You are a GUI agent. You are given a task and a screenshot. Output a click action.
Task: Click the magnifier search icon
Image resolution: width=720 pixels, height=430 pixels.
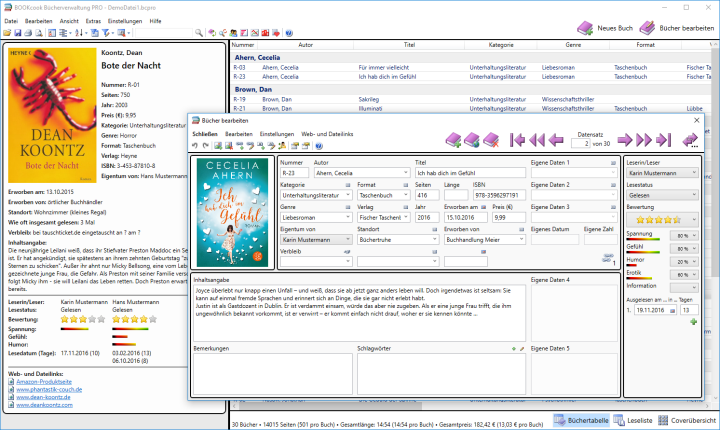(199, 33)
